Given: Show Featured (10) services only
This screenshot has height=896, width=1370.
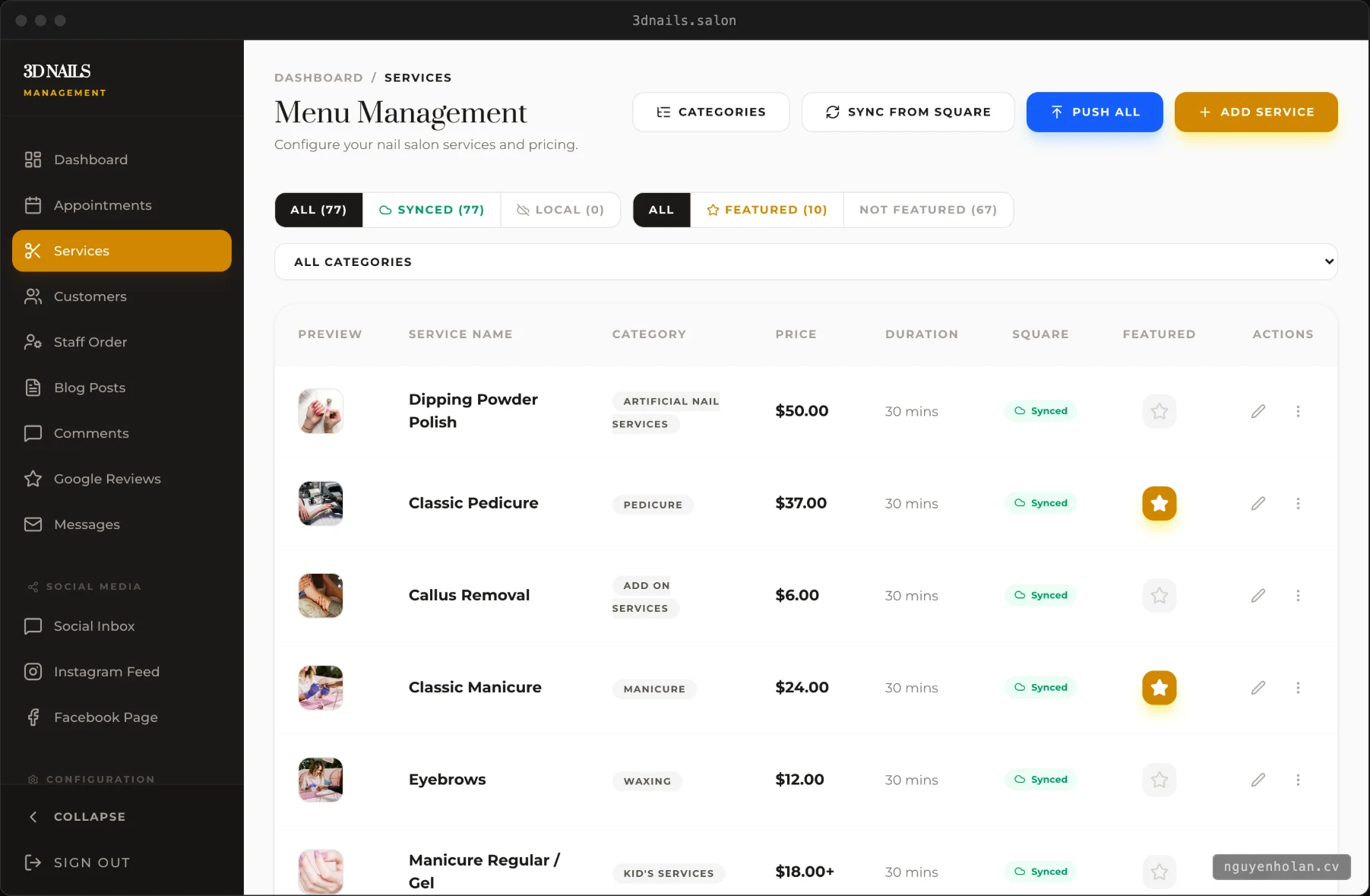Looking at the screenshot, I should 767,210.
